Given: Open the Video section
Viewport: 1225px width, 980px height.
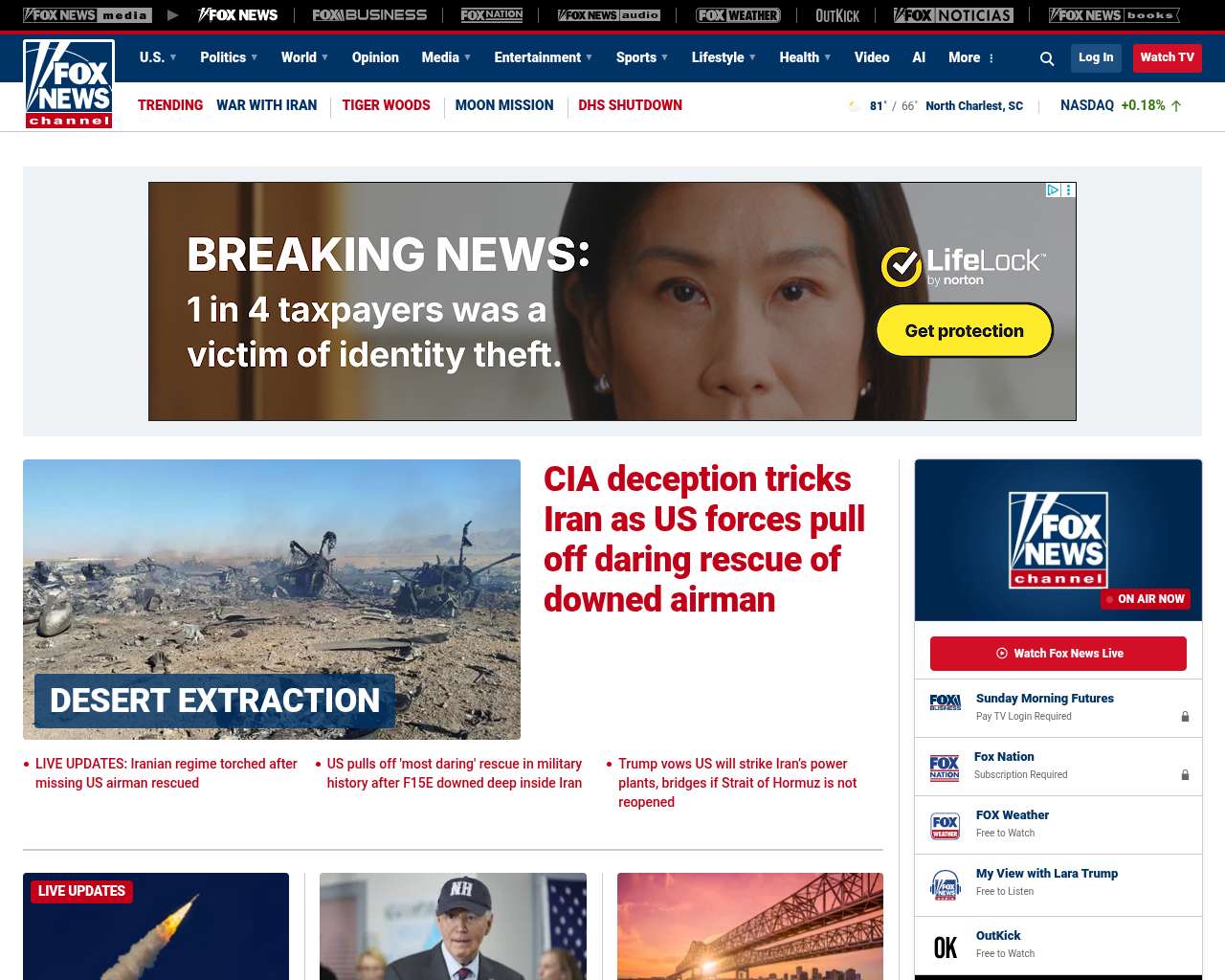Looking at the screenshot, I should (872, 57).
